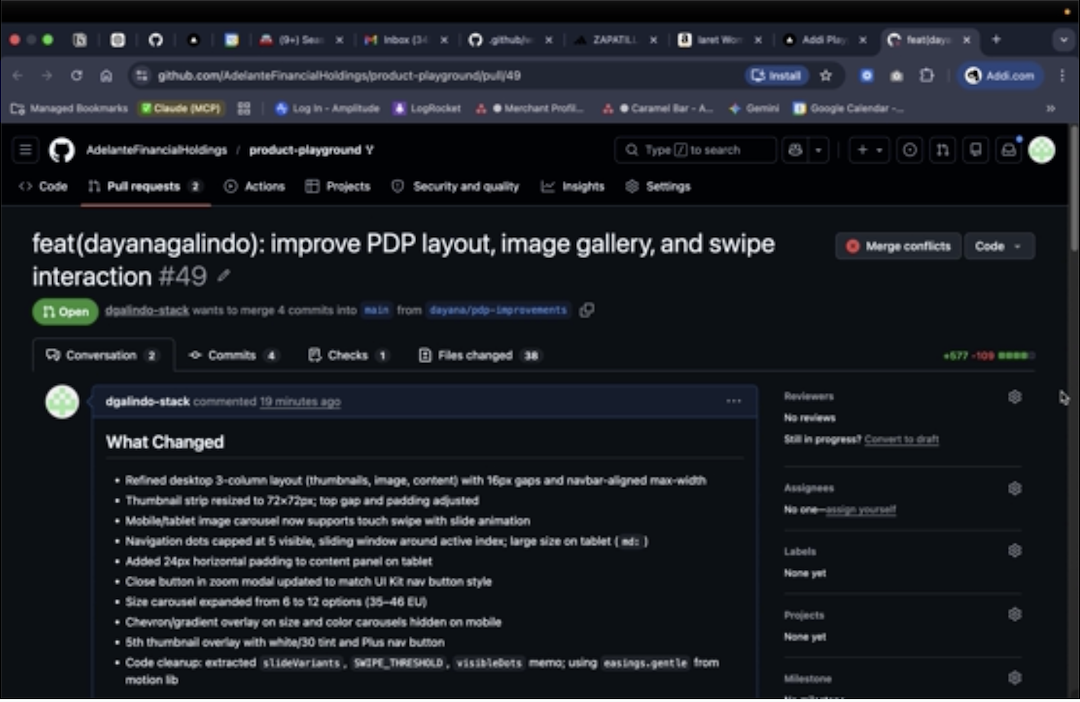Open dgalindo-stack comment author avatar
1080x702 pixels.
tap(62, 402)
